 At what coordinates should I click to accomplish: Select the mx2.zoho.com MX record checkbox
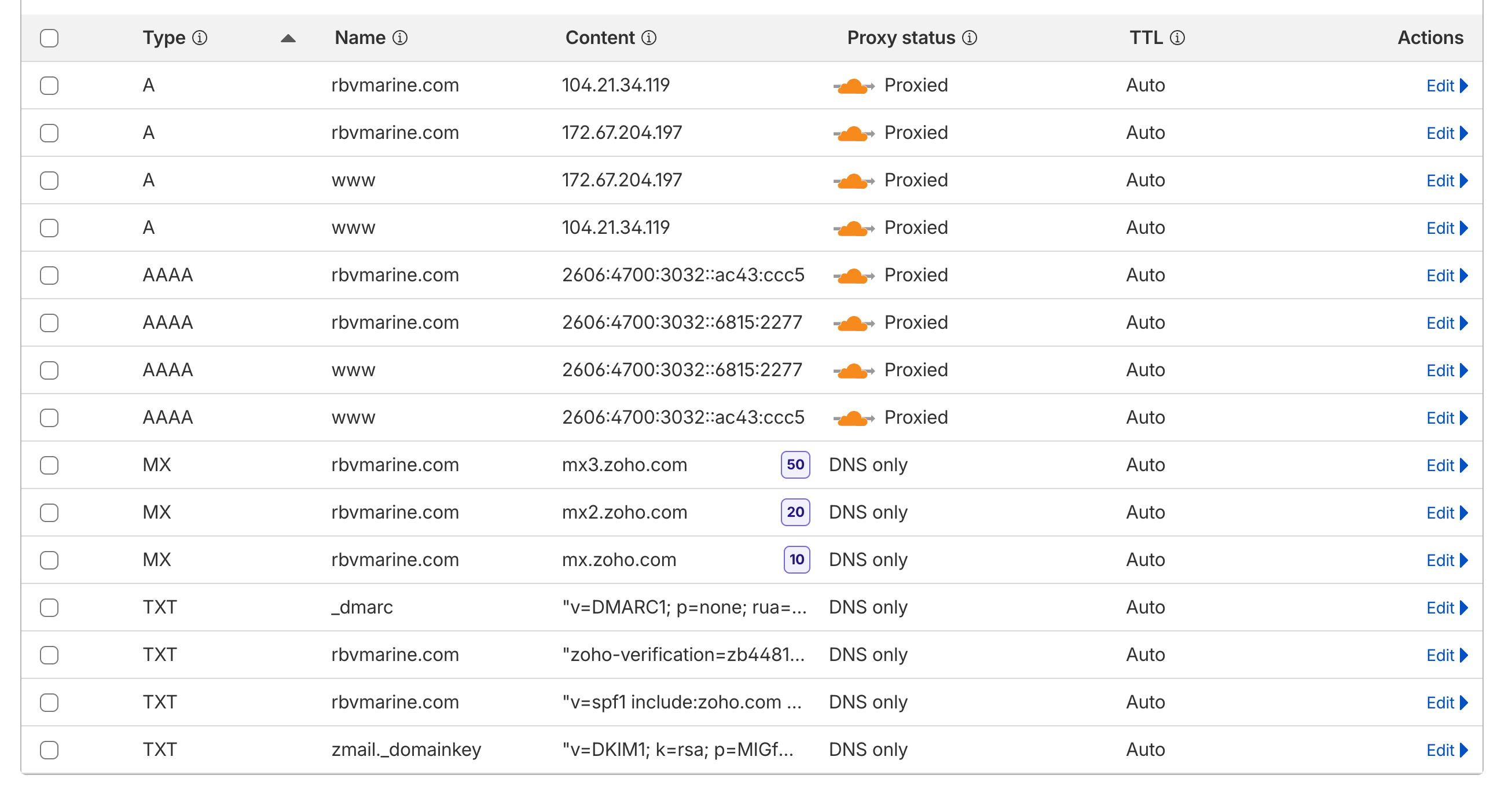pos(49,512)
